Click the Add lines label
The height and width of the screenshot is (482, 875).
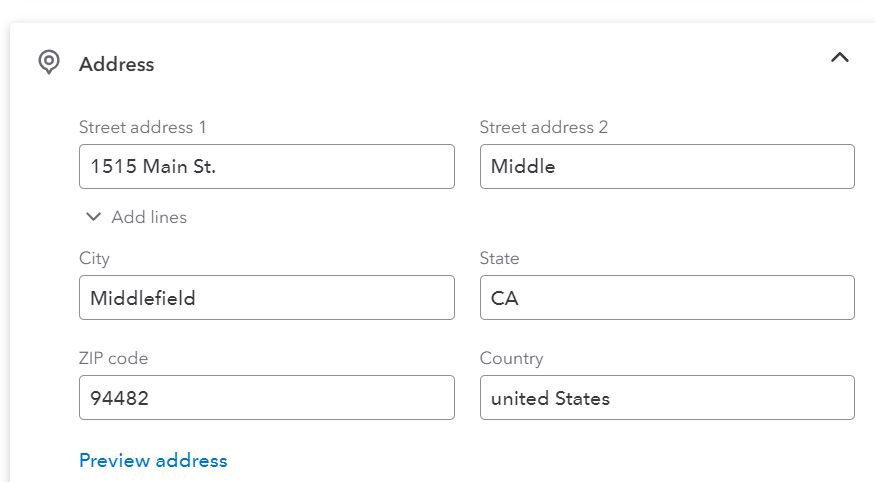pyautogui.click(x=149, y=217)
